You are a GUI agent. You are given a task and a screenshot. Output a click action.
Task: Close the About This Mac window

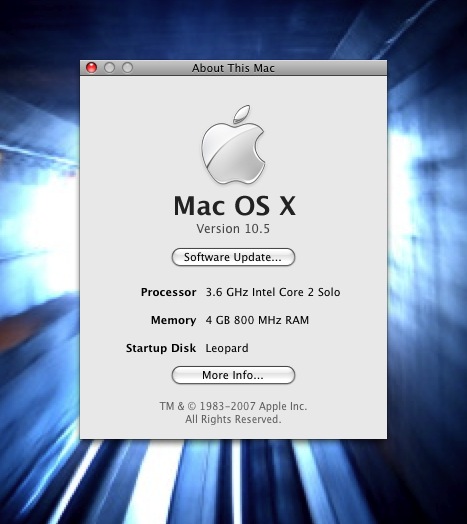[x=91, y=68]
